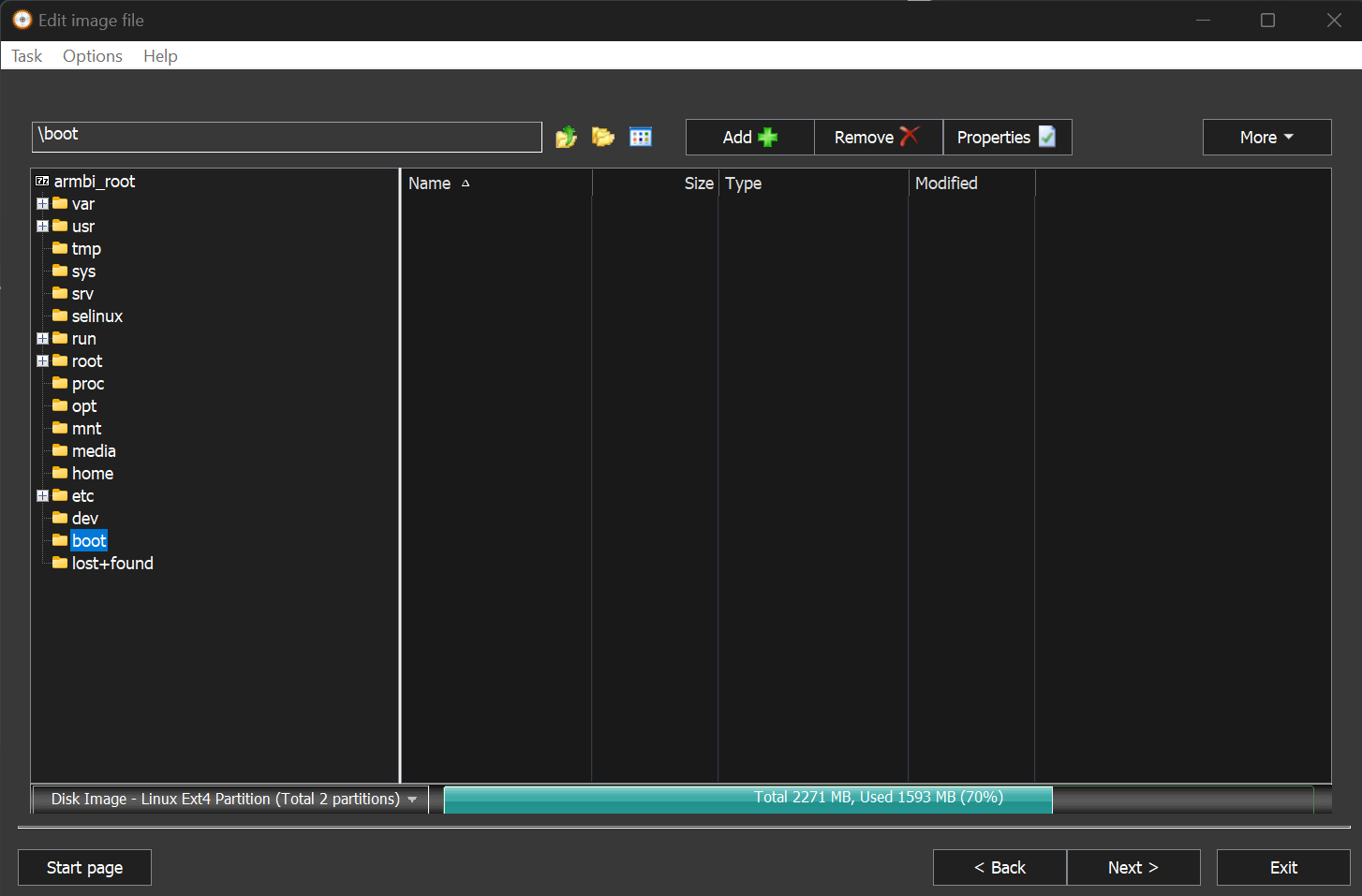This screenshot has height=896, width=1362.
Task: Select the etc folder label
Action: [x=83, y=495]
